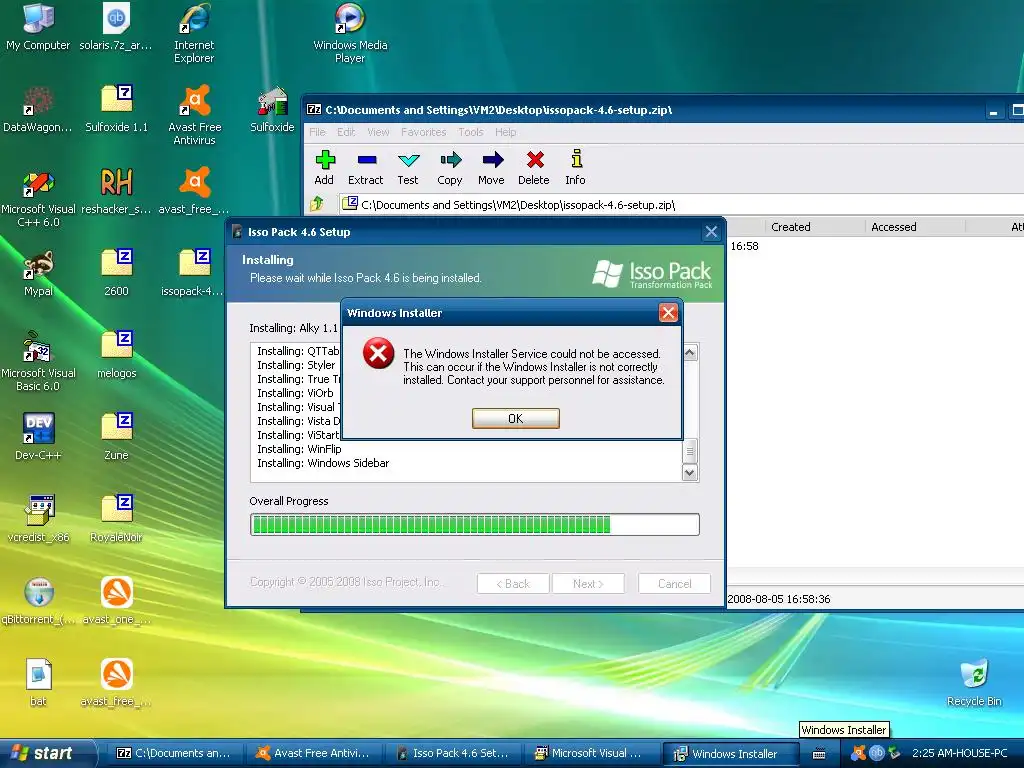
Task: Select the avast_one installer desktop icon
Action: tap(117, 601)
